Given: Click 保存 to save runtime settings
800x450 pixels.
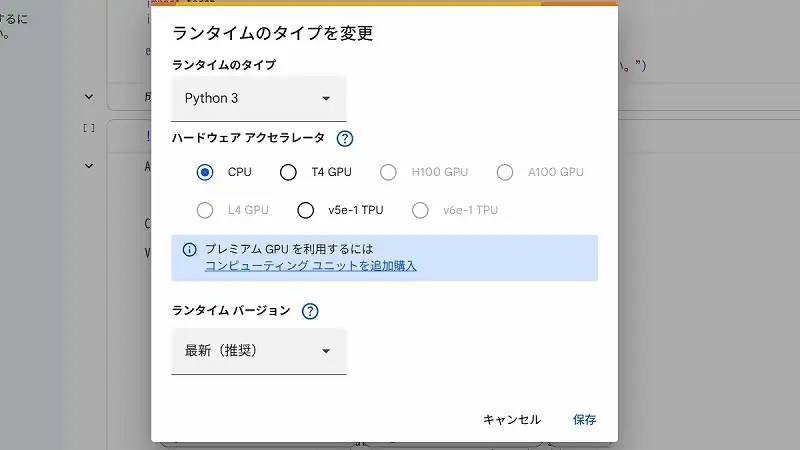Looking at the screenshot, I should coord(584,420).
